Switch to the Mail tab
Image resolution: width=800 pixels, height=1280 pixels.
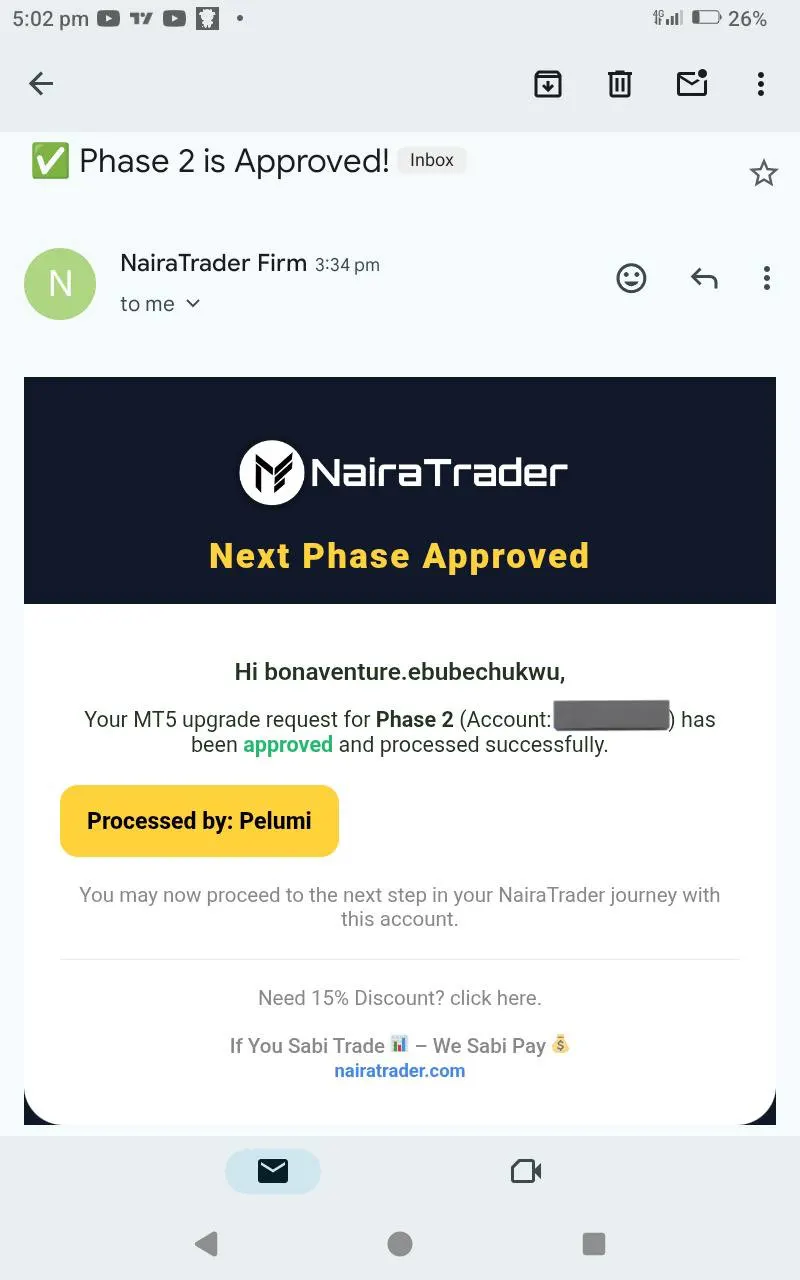pos(273,1171)
